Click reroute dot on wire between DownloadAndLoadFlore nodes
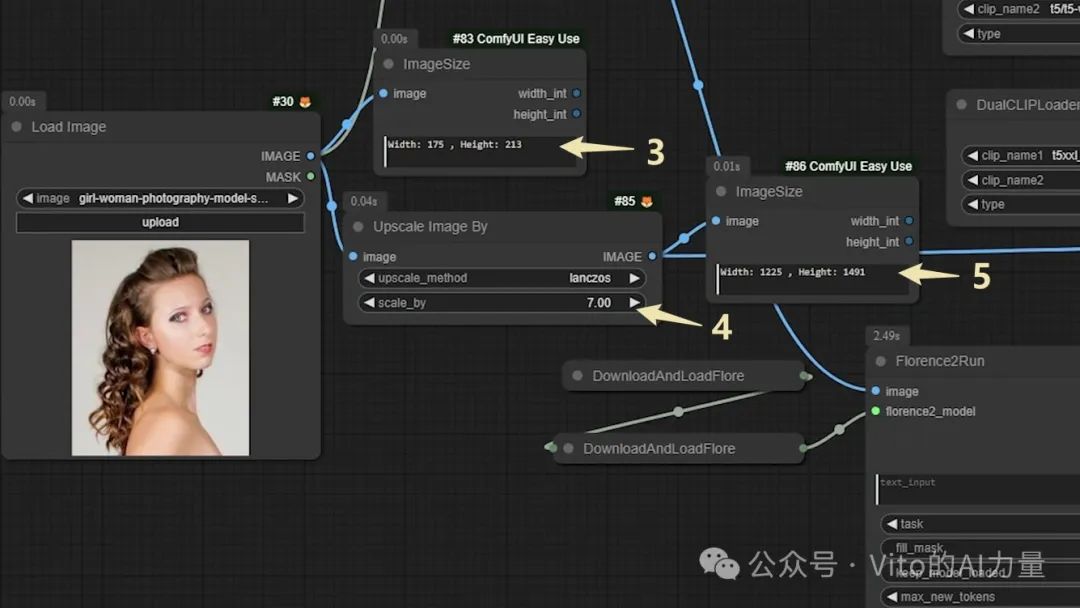Image resolution: width=1080 pixels, height=608 pixels. (x=678, y=412)
